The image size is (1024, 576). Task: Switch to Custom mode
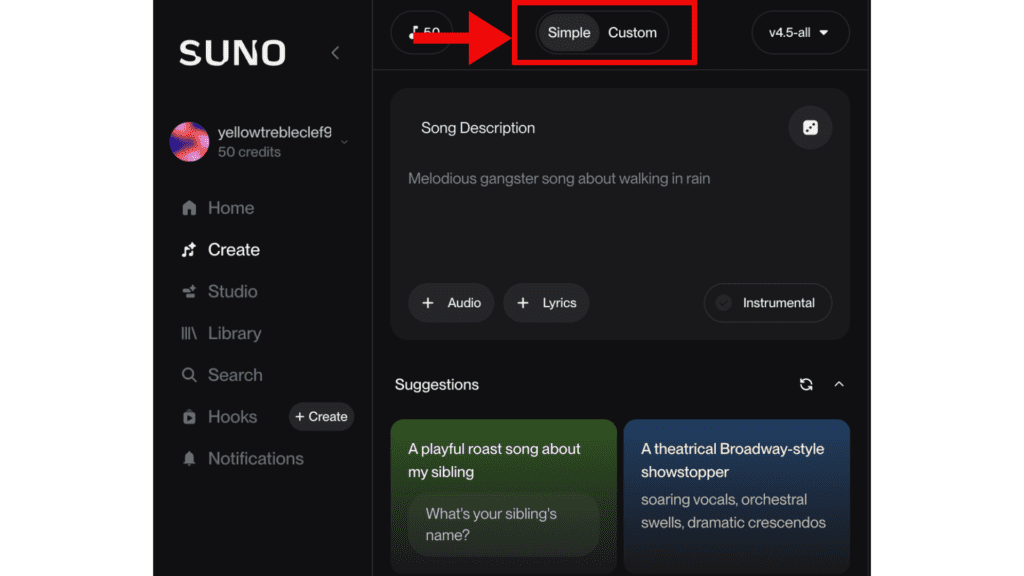tap(632, 32)
